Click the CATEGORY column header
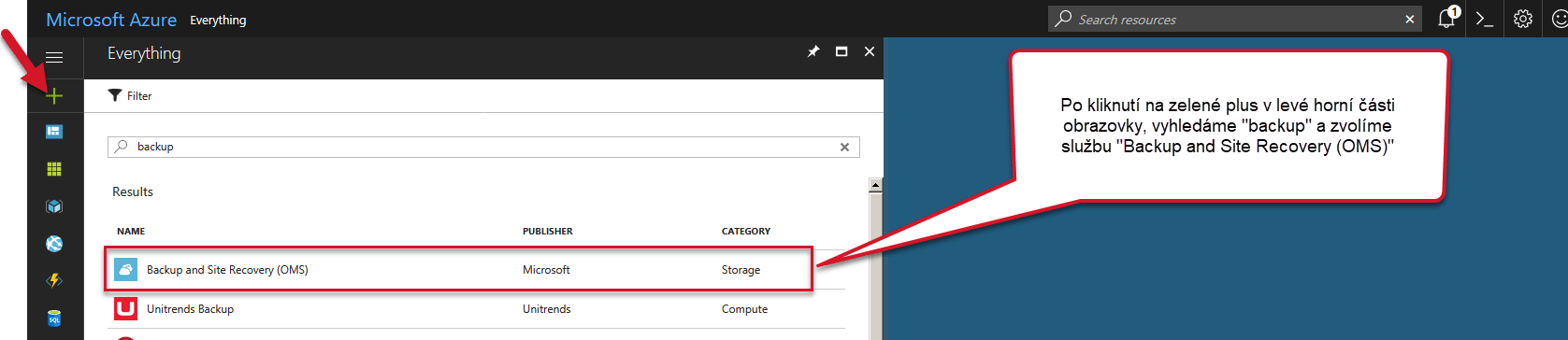The width and height of the screenshot is (1568, 340). pos(746,231)
